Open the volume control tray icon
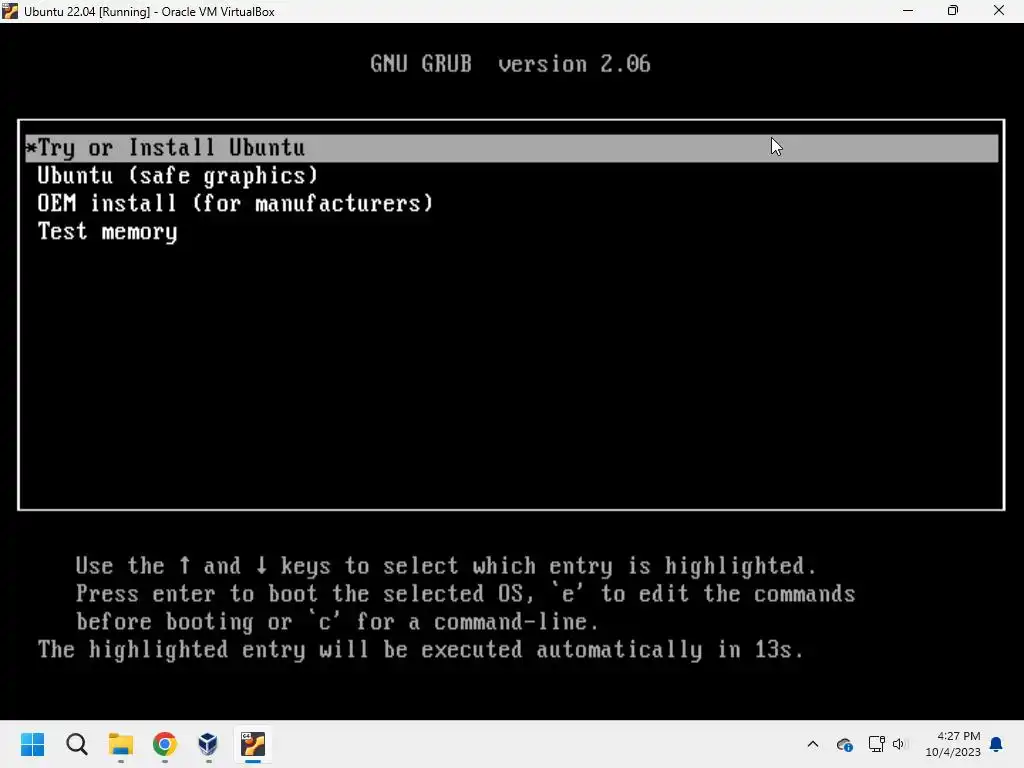Viewport: 1024px width, 768px height. tap(899, 744)
